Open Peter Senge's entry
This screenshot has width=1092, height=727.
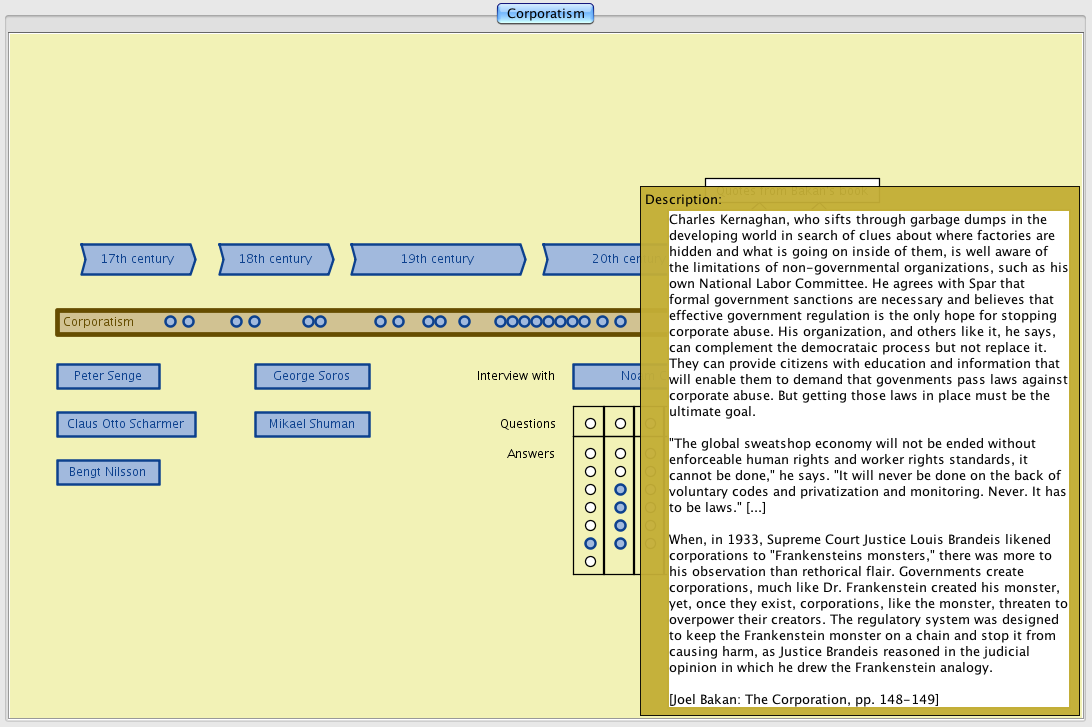[x=108, y=376]
